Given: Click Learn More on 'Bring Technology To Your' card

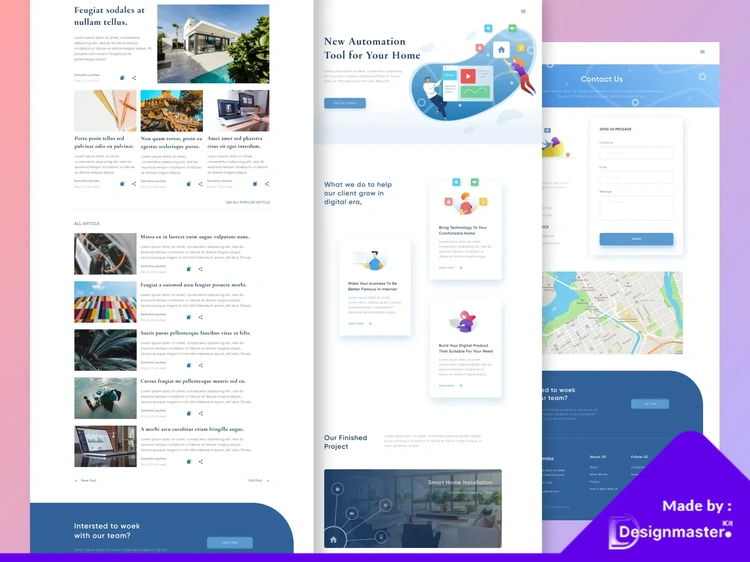Looking at the screenshot, I should (x=448, y=268).
